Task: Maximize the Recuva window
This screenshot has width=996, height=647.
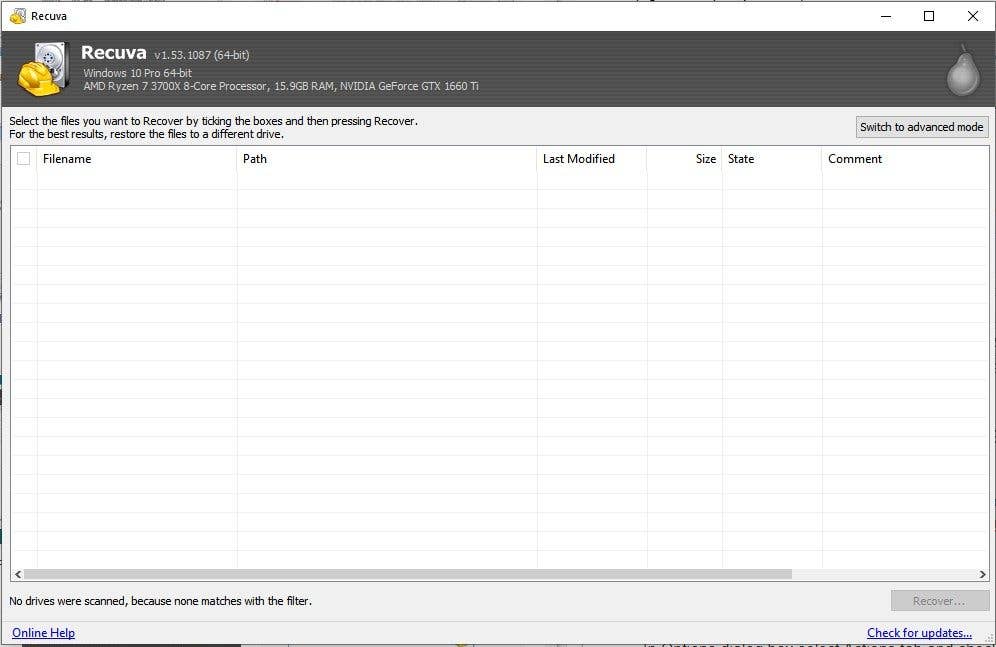Action: (x=929, y=16)
